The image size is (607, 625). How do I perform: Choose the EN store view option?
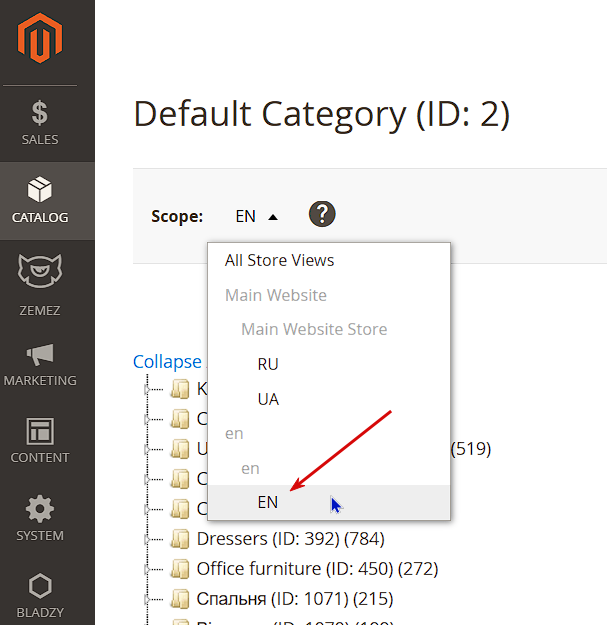[268, 502]
